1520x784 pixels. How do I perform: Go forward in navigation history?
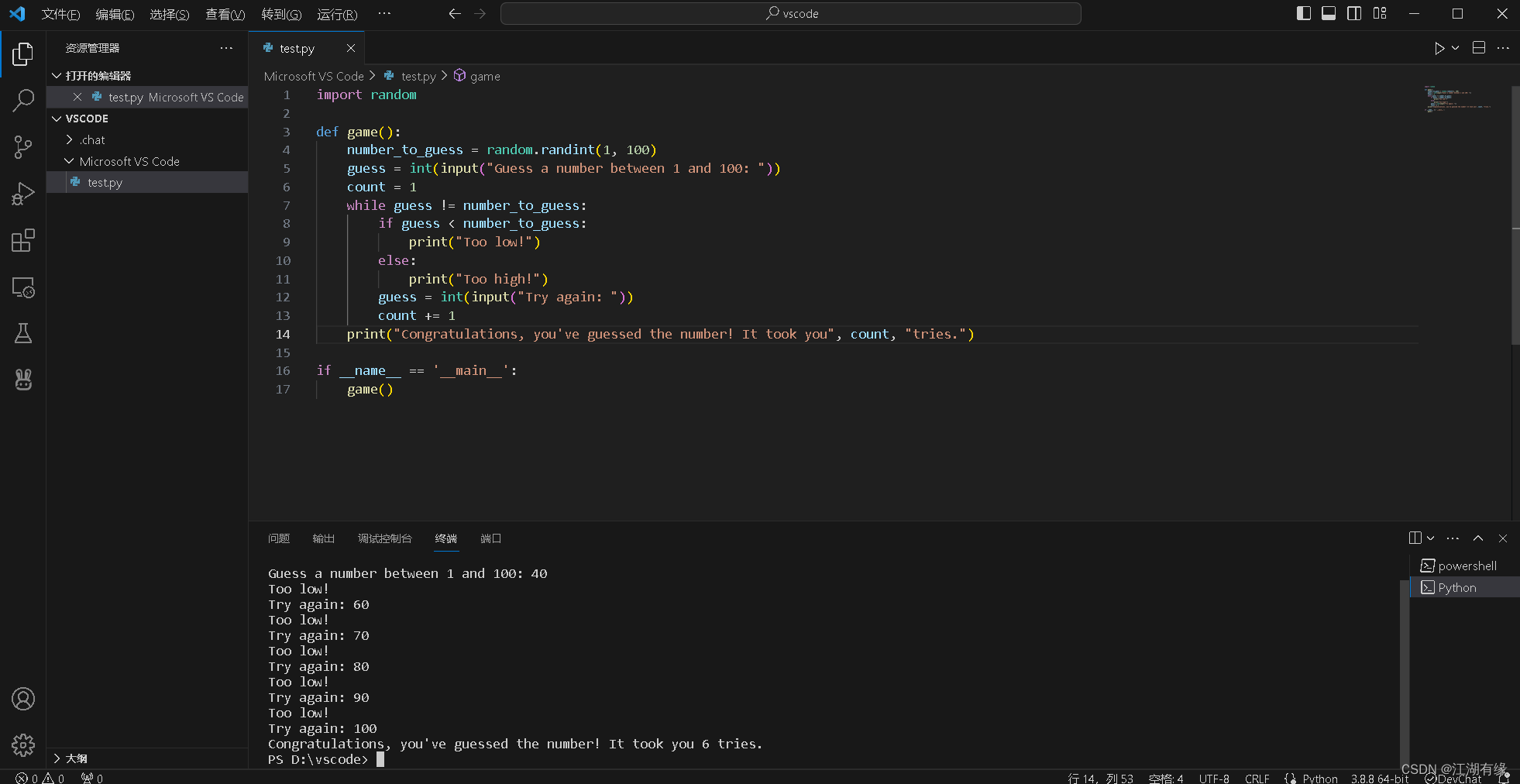[x=480, y=14]
